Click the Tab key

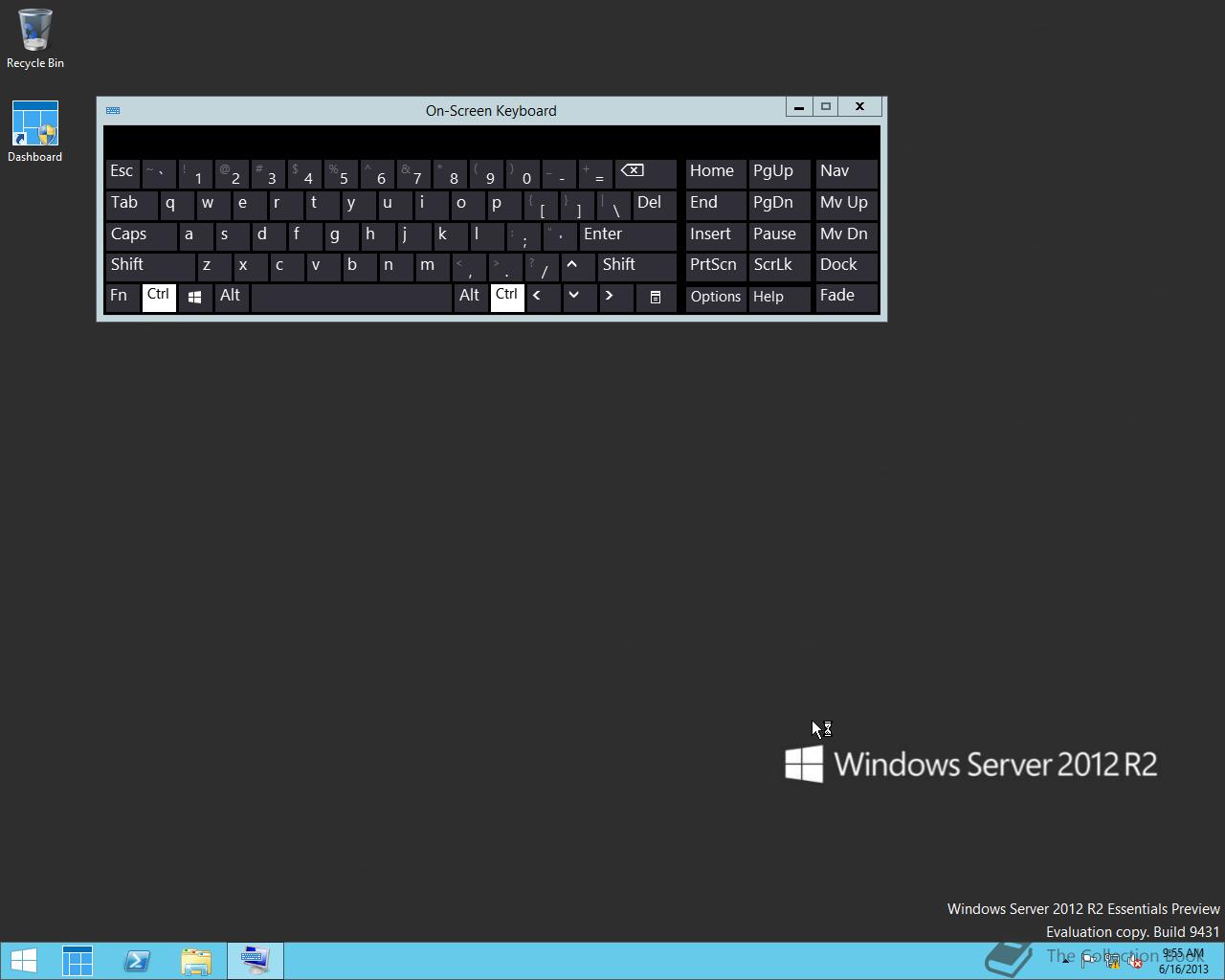pos(131,204)
